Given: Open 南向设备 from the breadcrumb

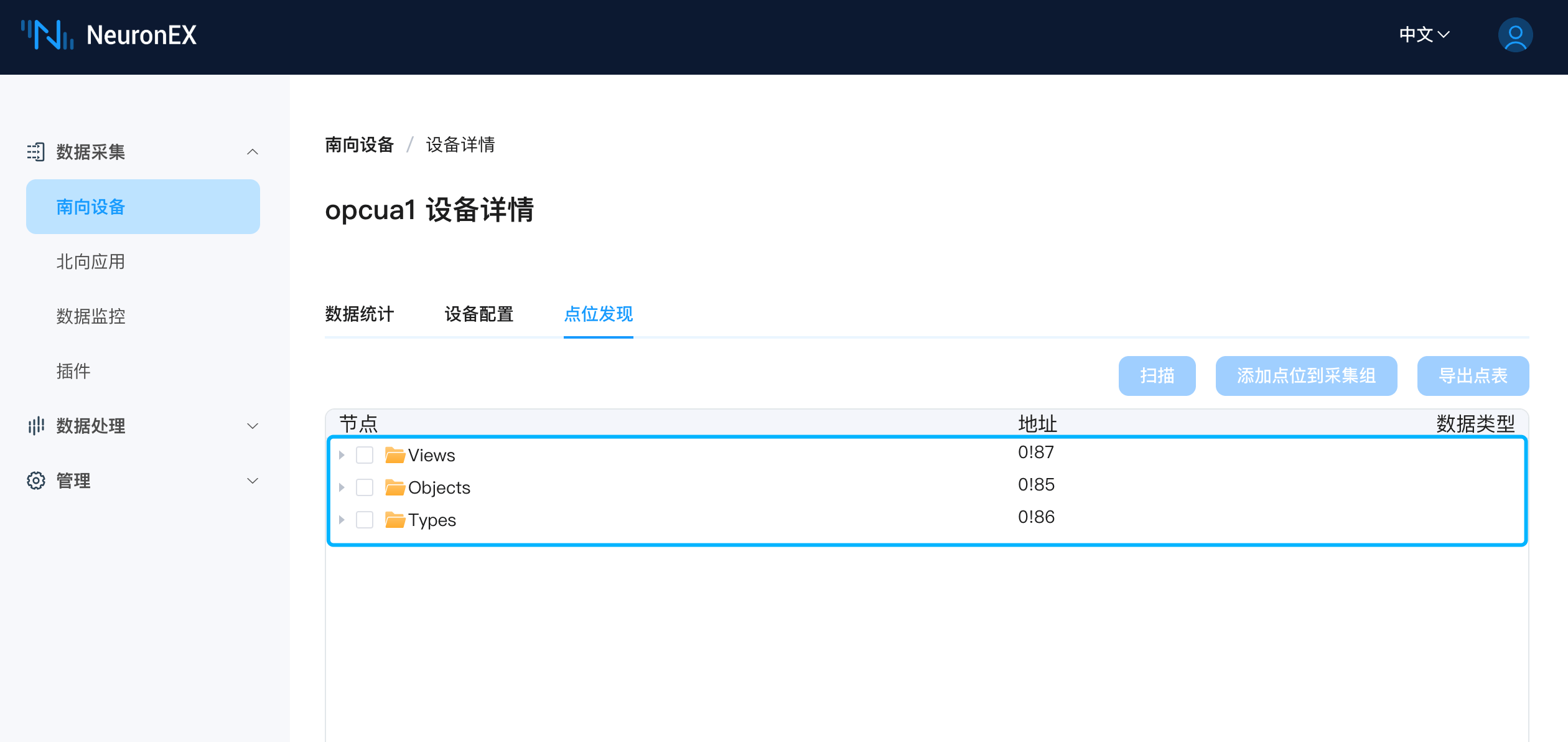Looking at the screenshot, I should pyautogui.click(x=359, y=144).
